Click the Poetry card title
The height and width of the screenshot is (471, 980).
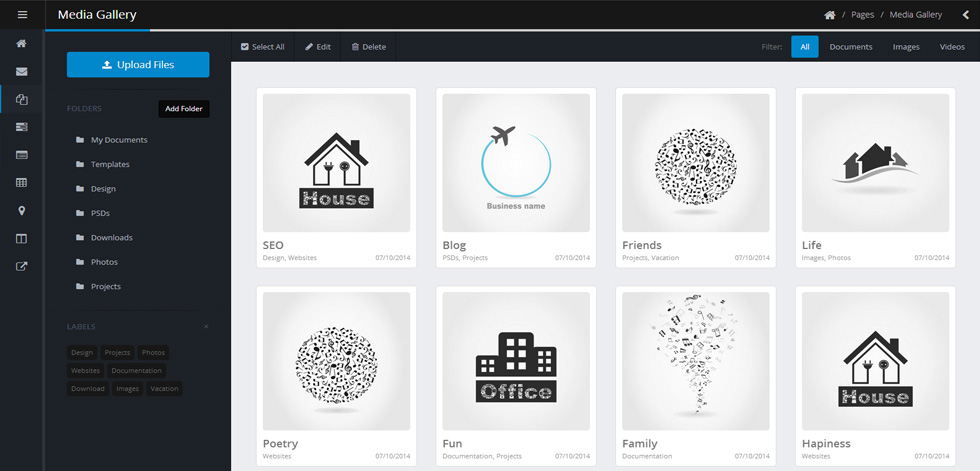(281, 444)
